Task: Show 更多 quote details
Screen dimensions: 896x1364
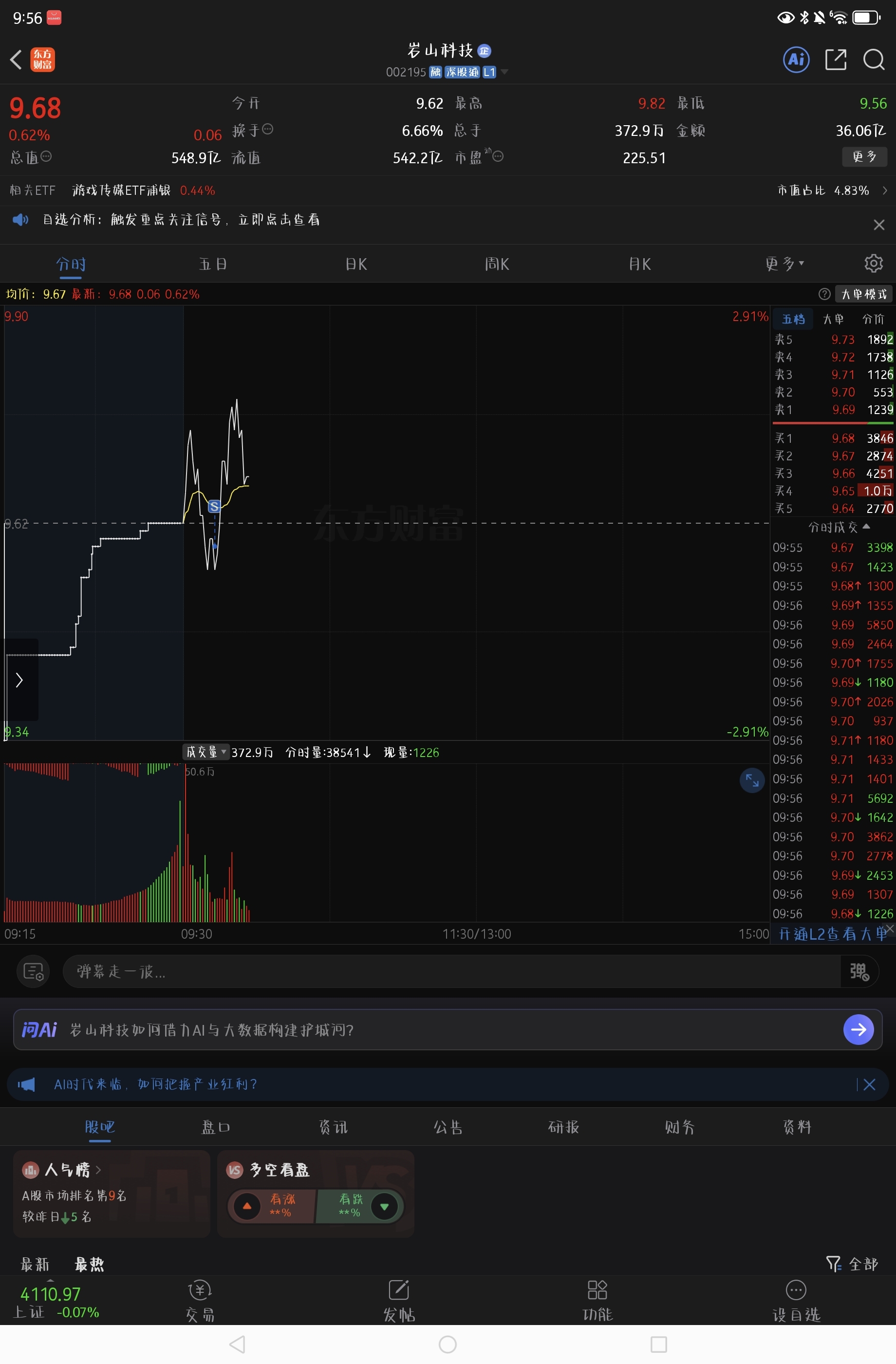Action: click(x=864, y=156)
